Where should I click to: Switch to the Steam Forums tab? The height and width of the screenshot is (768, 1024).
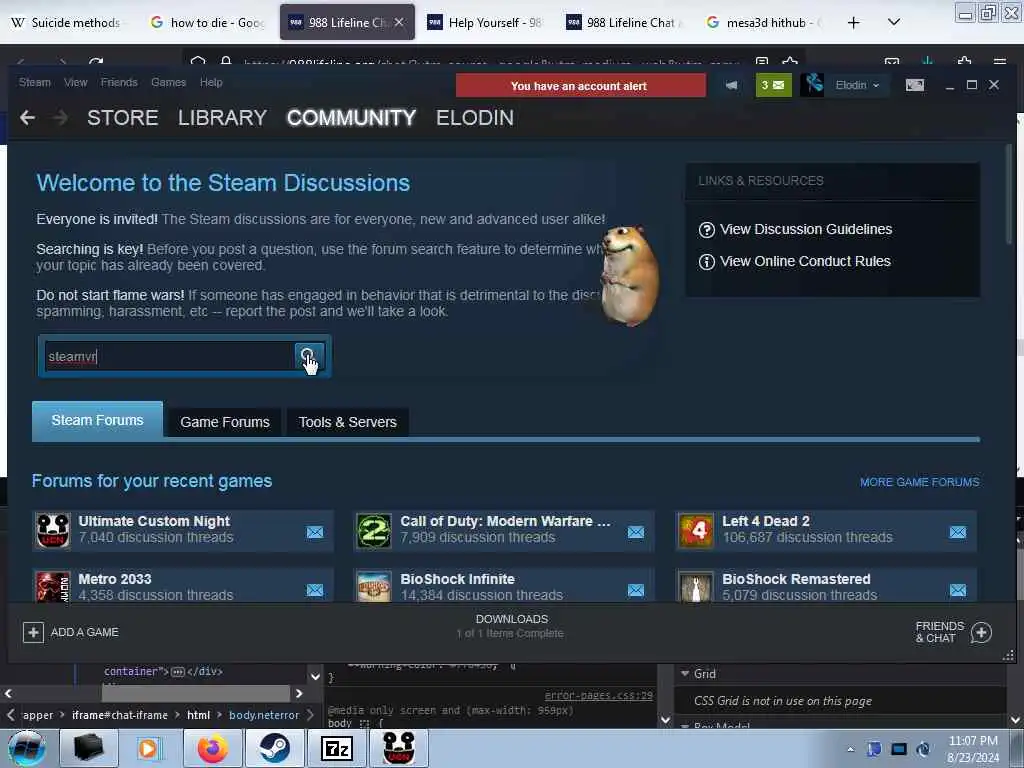pos(97,421)
